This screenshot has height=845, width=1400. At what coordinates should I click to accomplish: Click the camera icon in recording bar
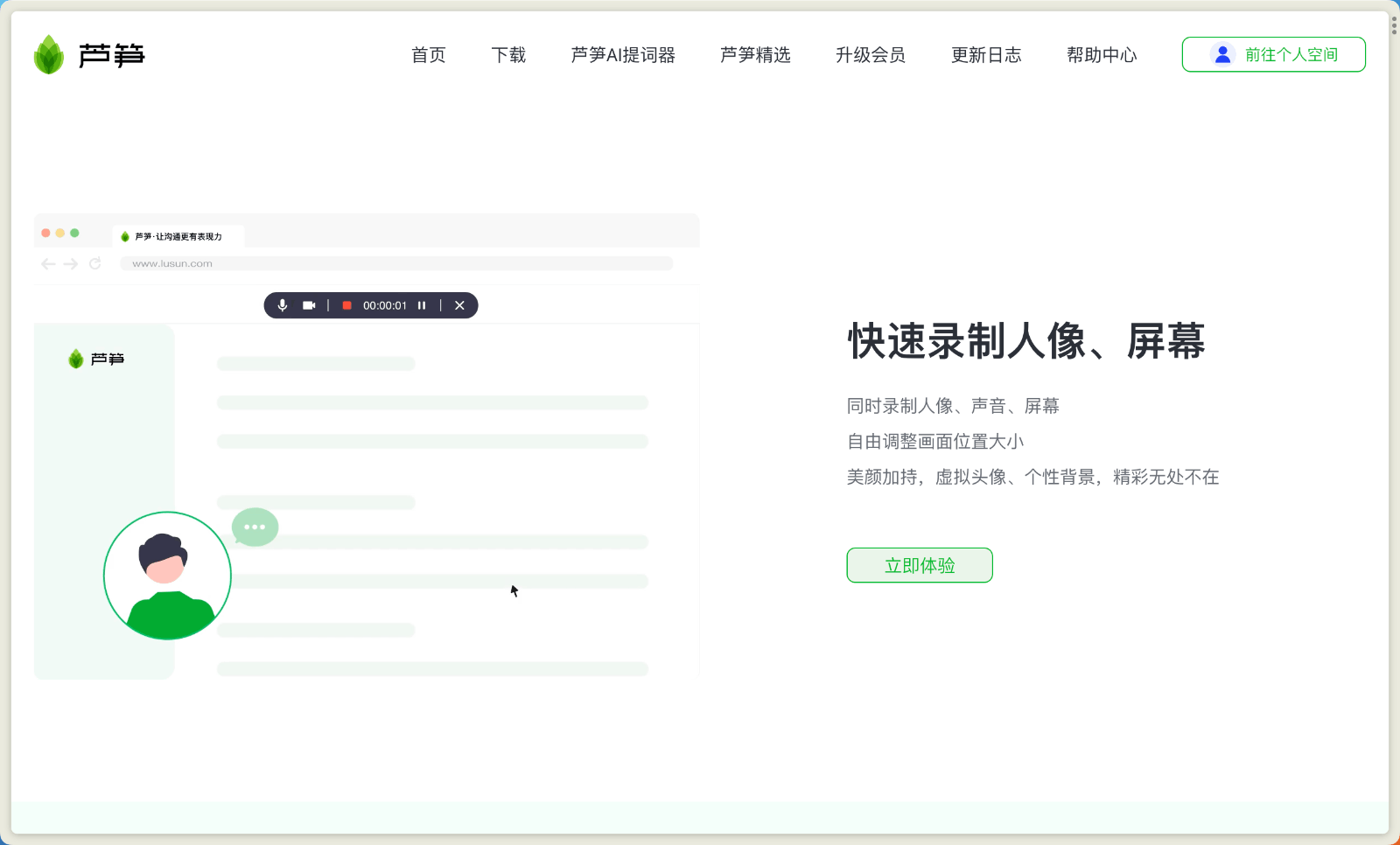309,305
